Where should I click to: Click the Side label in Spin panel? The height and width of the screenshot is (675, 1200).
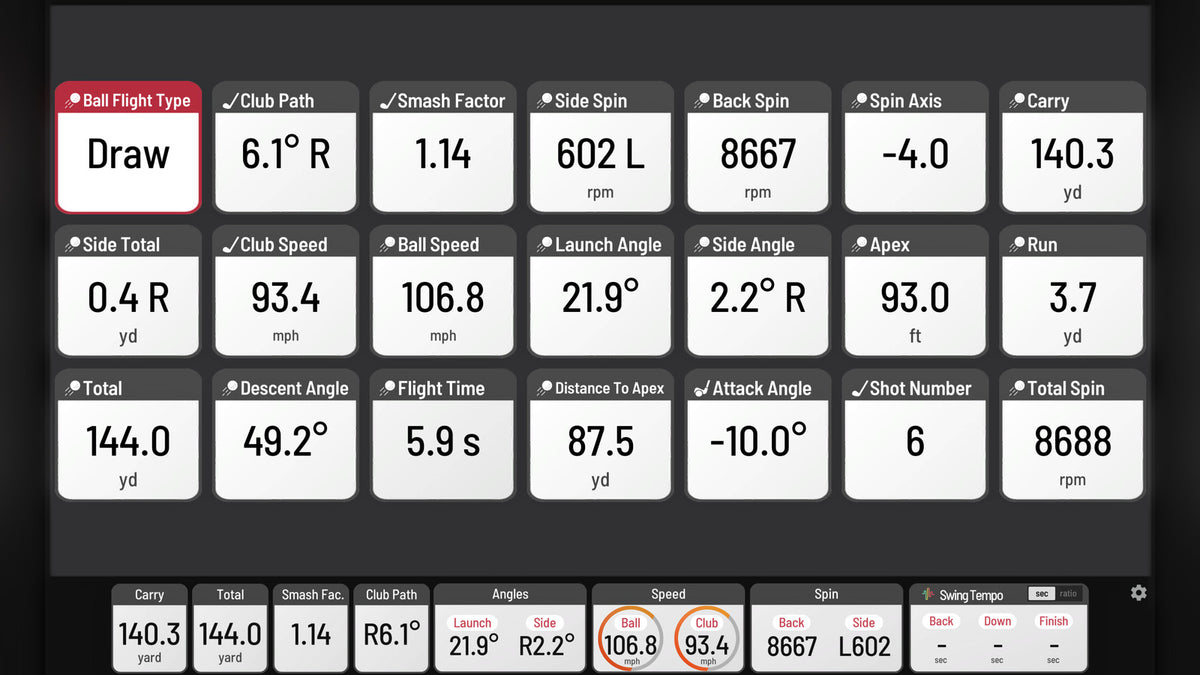coord(864,622)
